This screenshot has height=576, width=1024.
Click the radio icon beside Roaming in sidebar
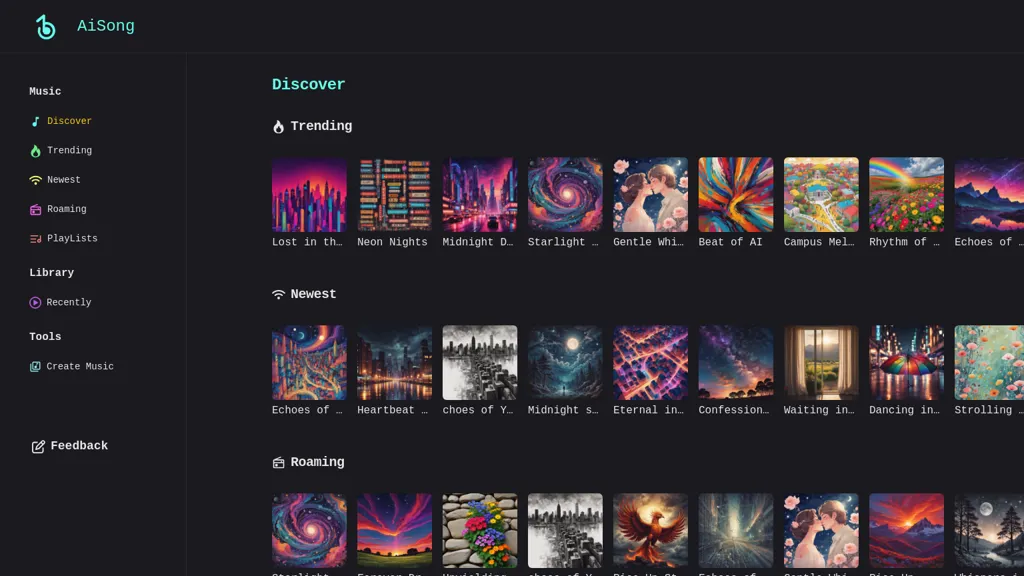click(x=35, y=209)
